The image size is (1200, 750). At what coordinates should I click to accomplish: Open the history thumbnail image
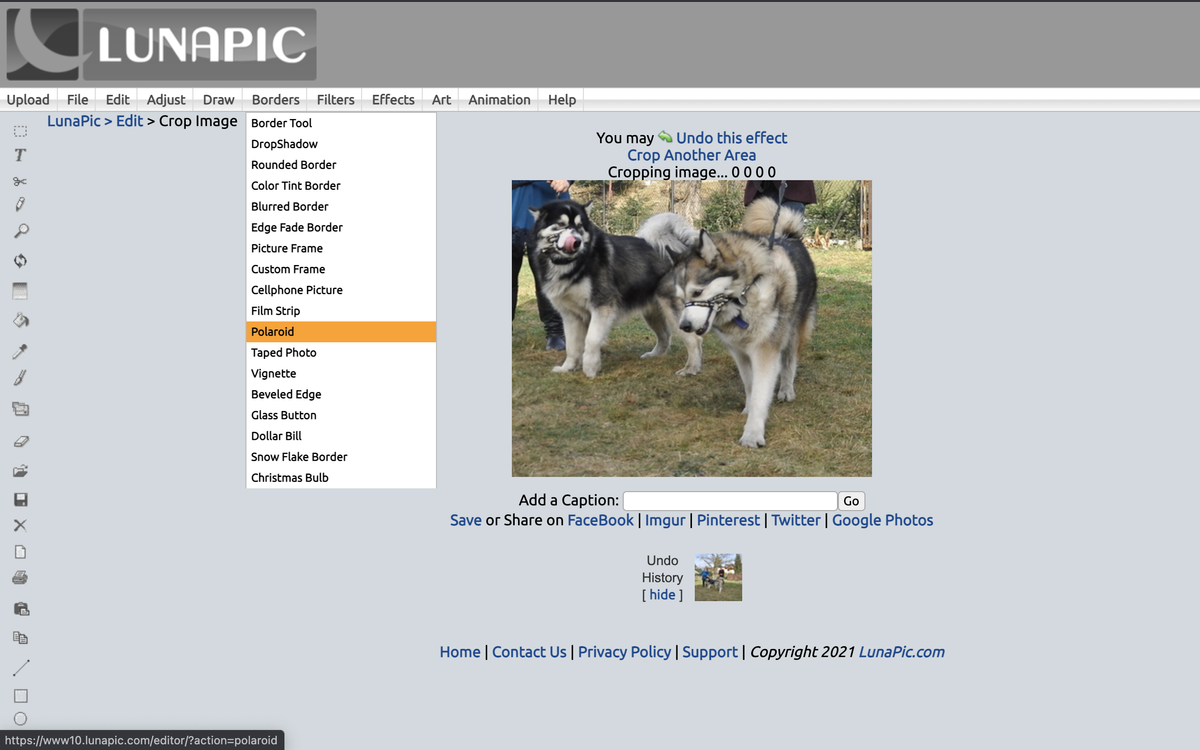tap(718, 577)
